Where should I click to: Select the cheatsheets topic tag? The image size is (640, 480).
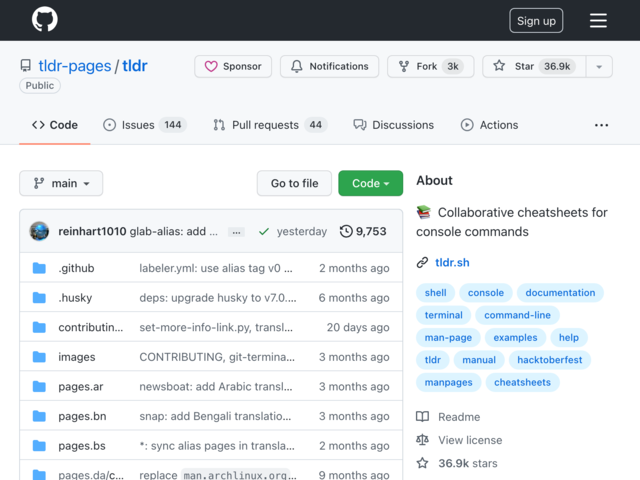[522, 382]
